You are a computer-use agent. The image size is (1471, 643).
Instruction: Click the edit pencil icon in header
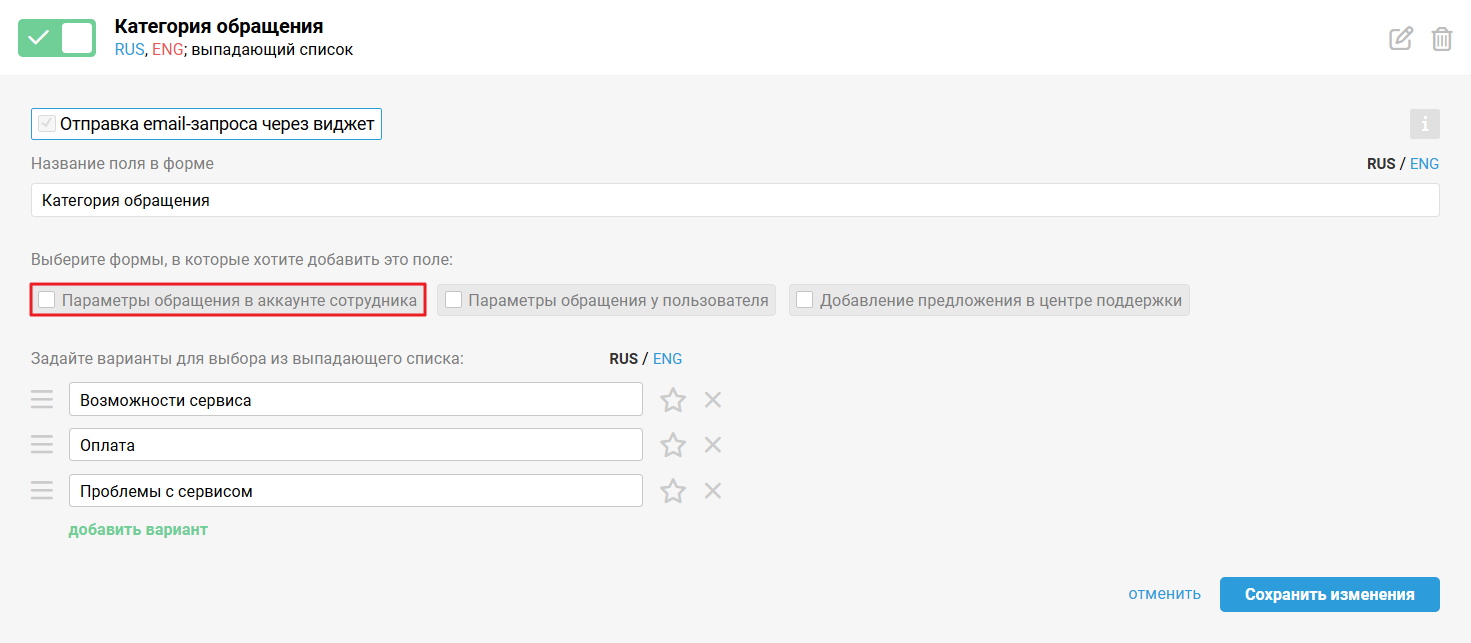(1401, 39)
